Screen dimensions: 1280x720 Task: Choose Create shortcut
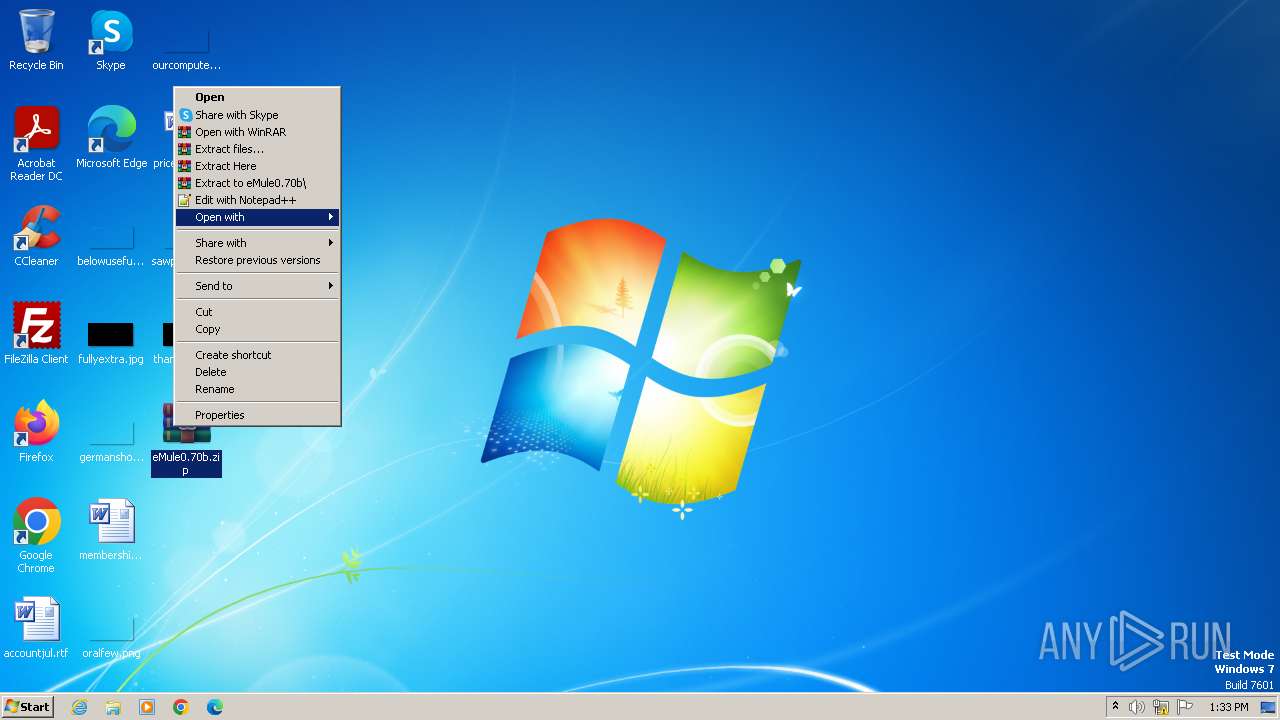[x=258, y=355]
